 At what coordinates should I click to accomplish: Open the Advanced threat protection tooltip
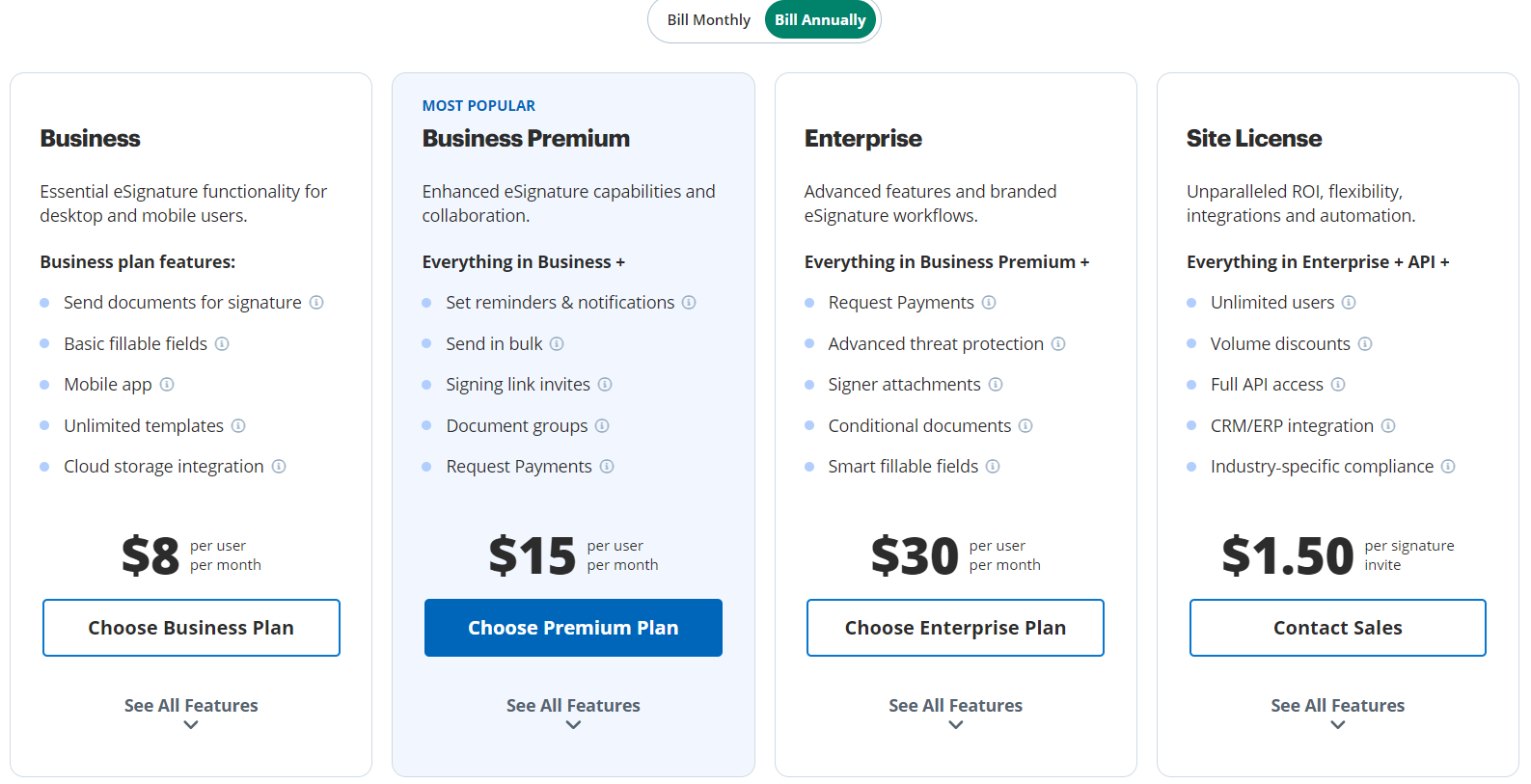[x=1058, y=343]
